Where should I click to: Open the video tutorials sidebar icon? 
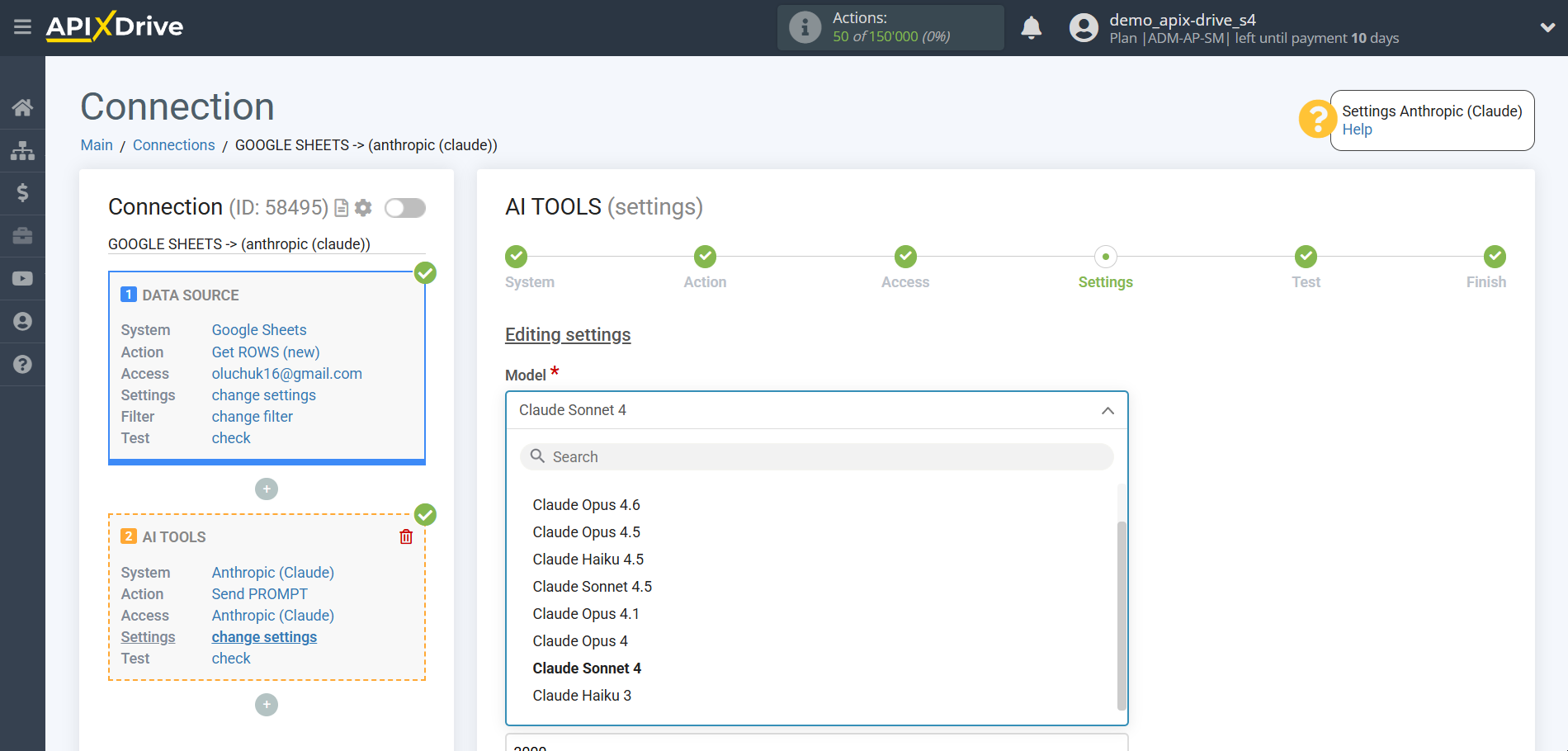[22, 279]
